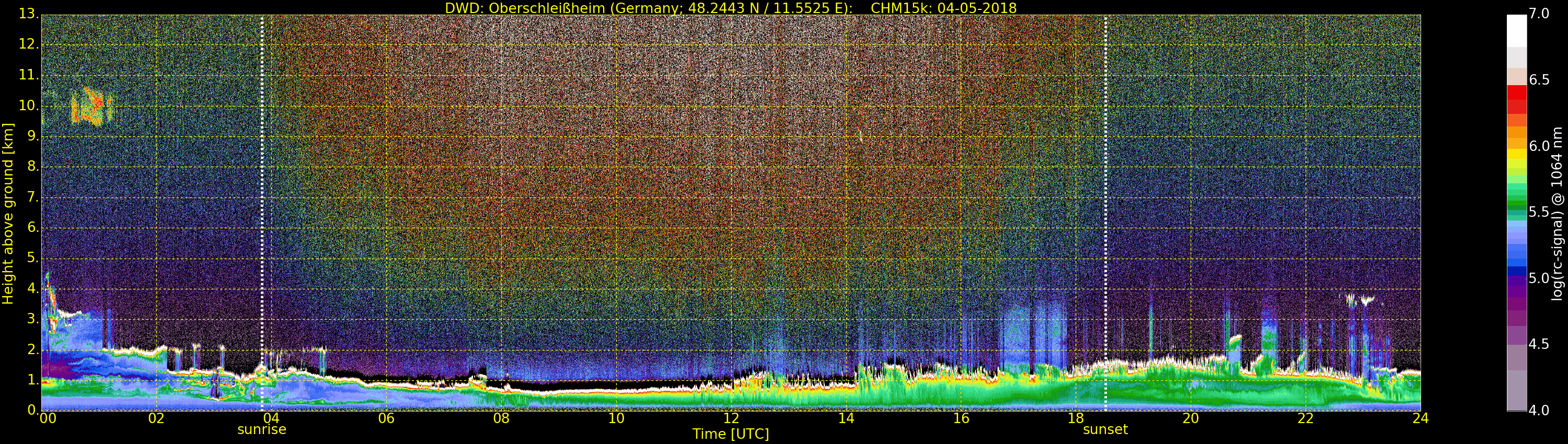Pick the dark blue colorbar band near 5.0
Viewport: 1568px width, 444px height.
click(x=1516, y=272)
